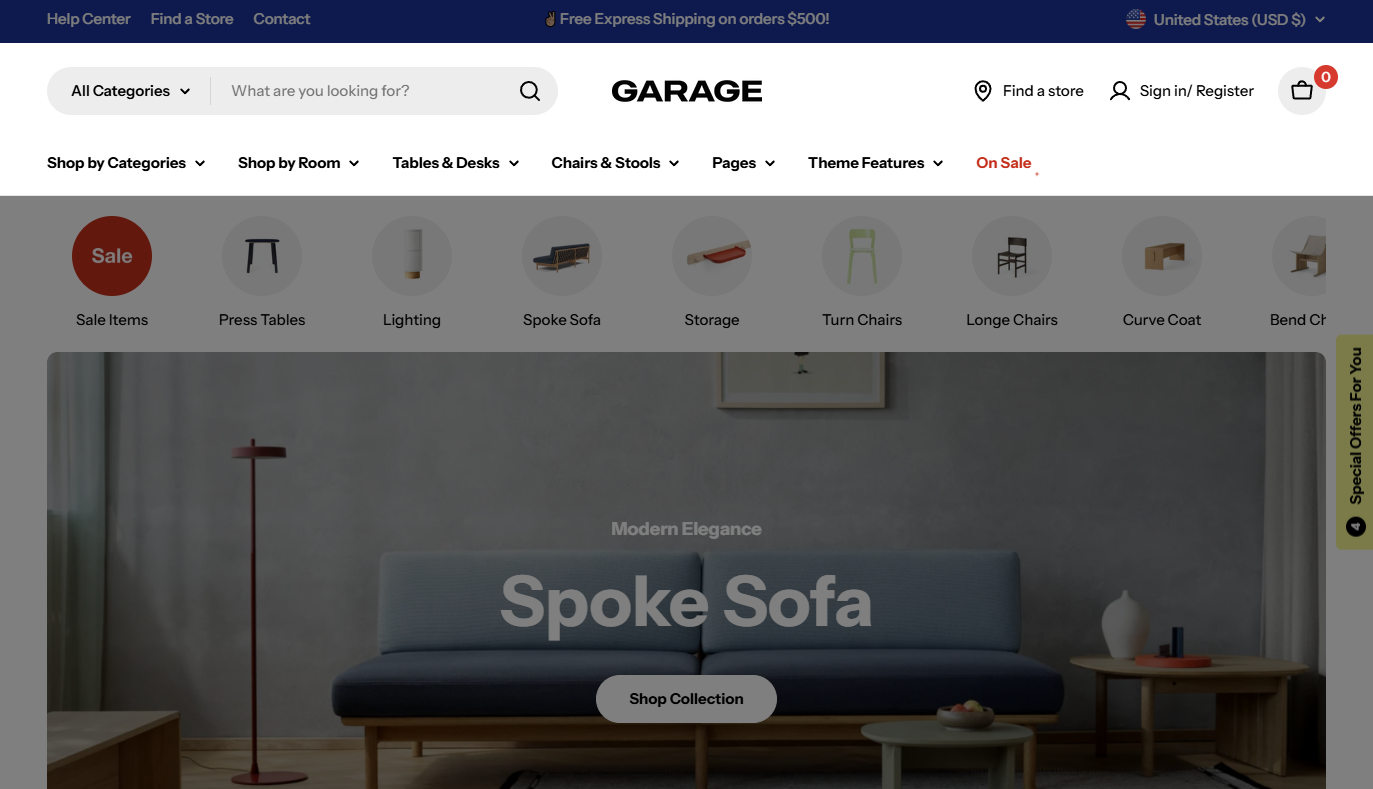Open the Tables & Desks menu
The image size is (1373, 789).
point(456,163)
